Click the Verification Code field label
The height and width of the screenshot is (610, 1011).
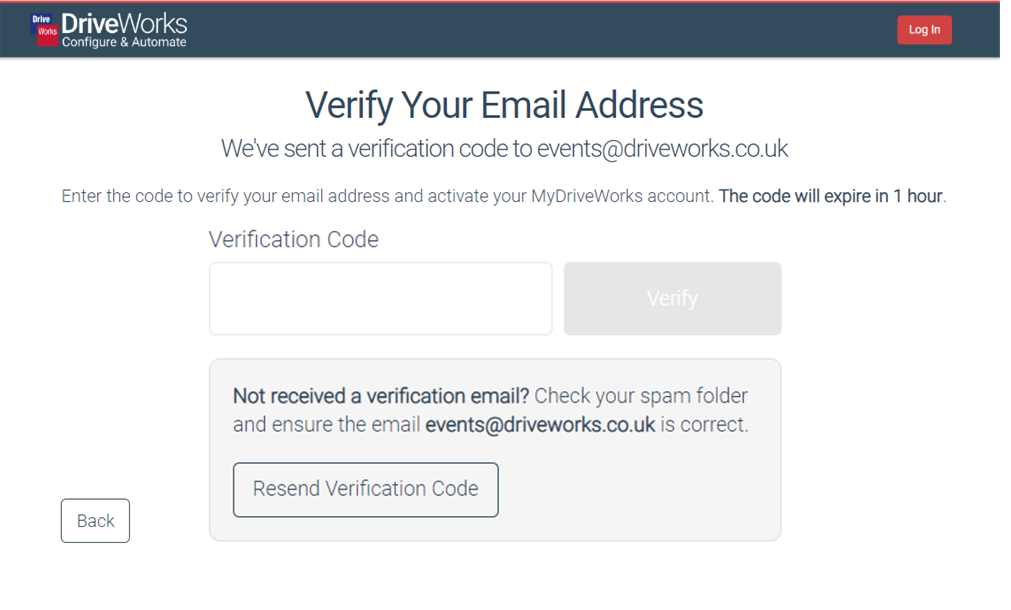pyautogui.click(x=293, y=239)
